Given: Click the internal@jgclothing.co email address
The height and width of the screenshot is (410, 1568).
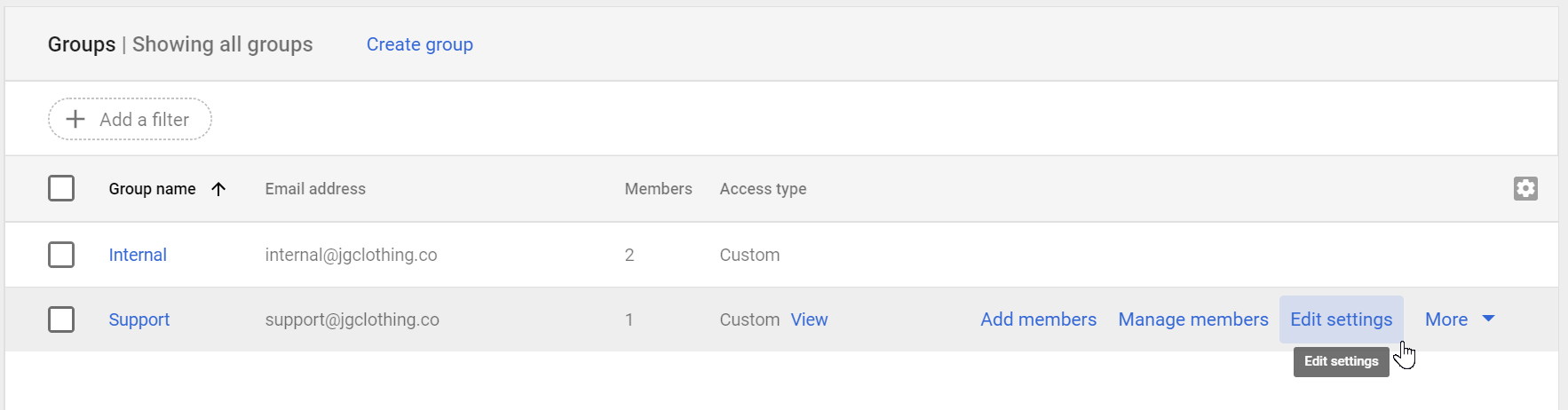Looking at the screenshot, I should 351,255.
